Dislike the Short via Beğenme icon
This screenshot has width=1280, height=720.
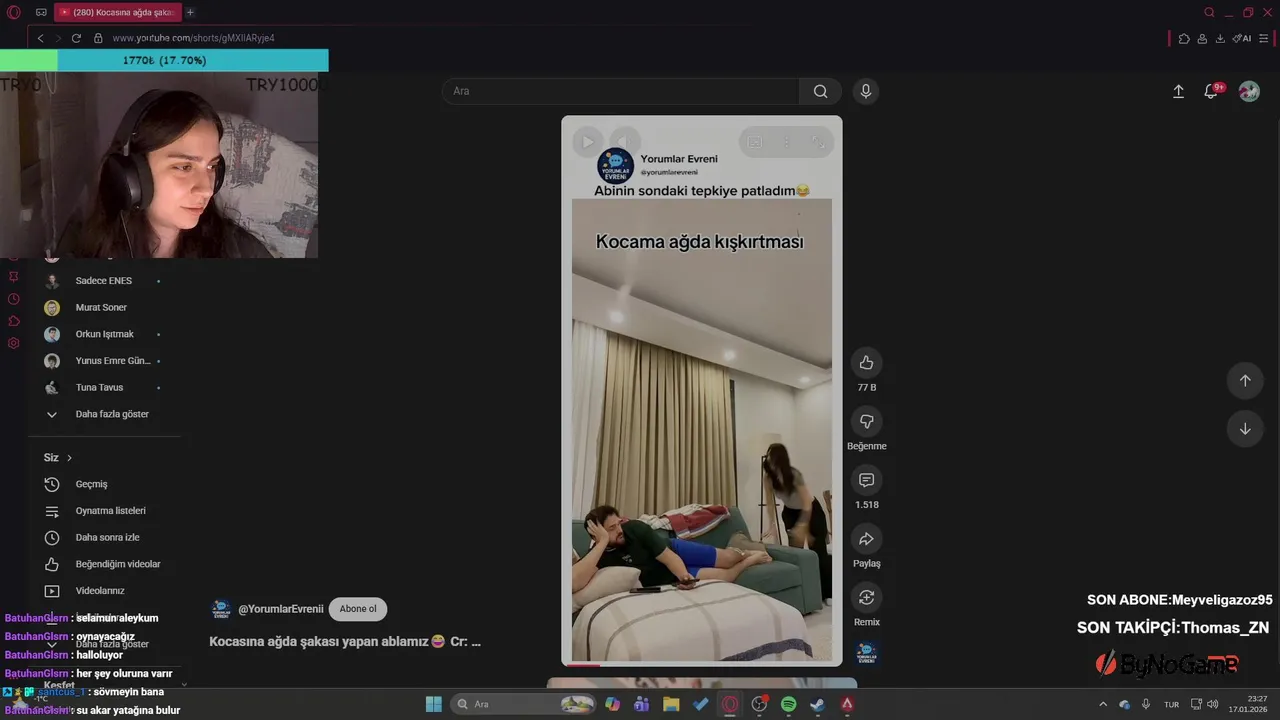866,421
